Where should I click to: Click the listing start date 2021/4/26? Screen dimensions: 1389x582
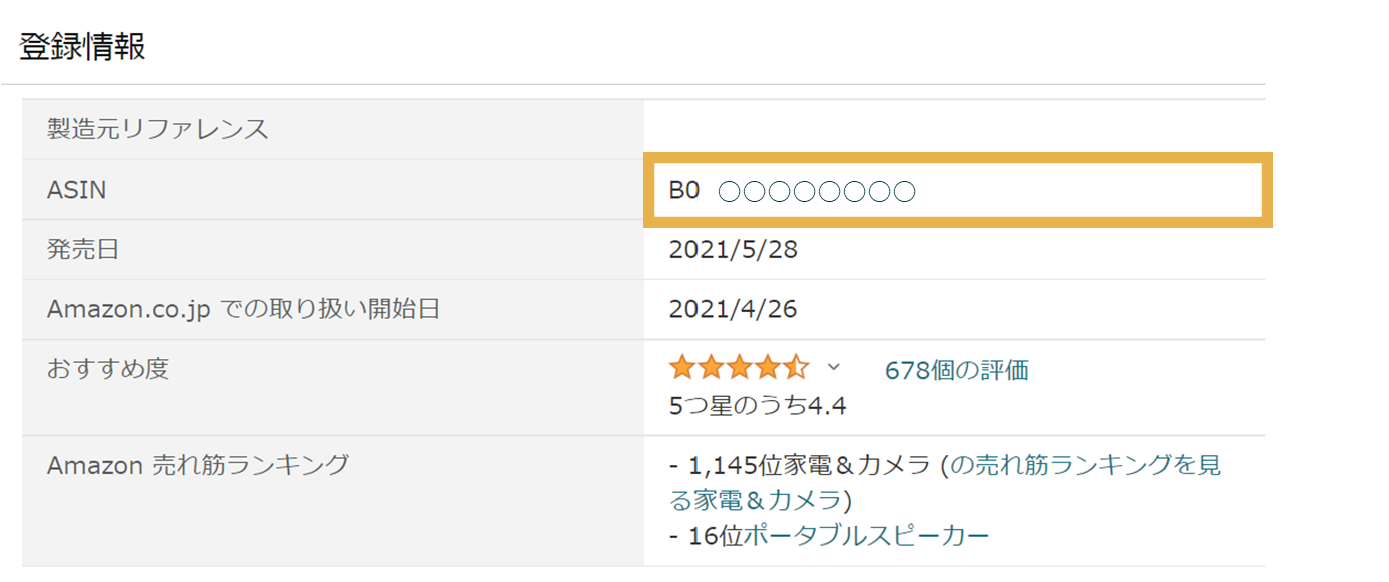coord(733,310)
